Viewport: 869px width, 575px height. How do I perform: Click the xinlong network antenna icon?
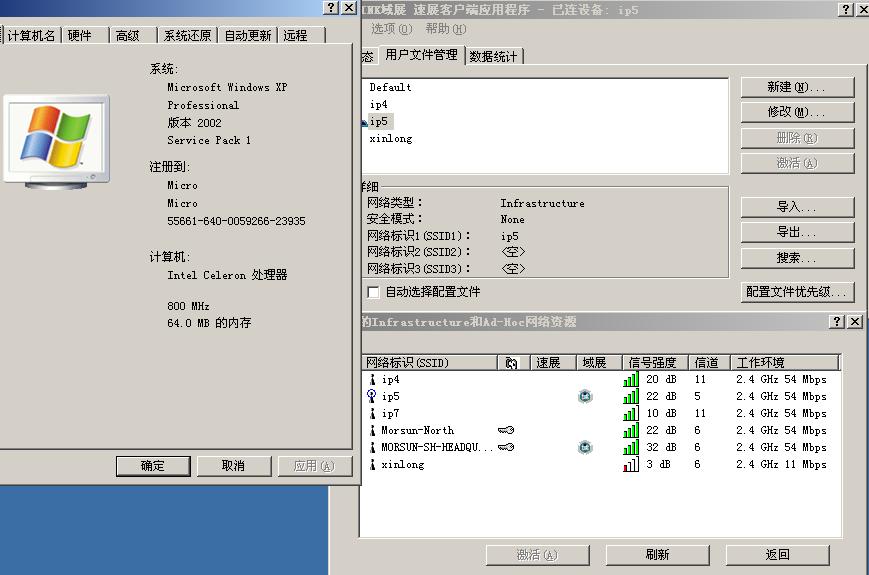pos(372,464)
